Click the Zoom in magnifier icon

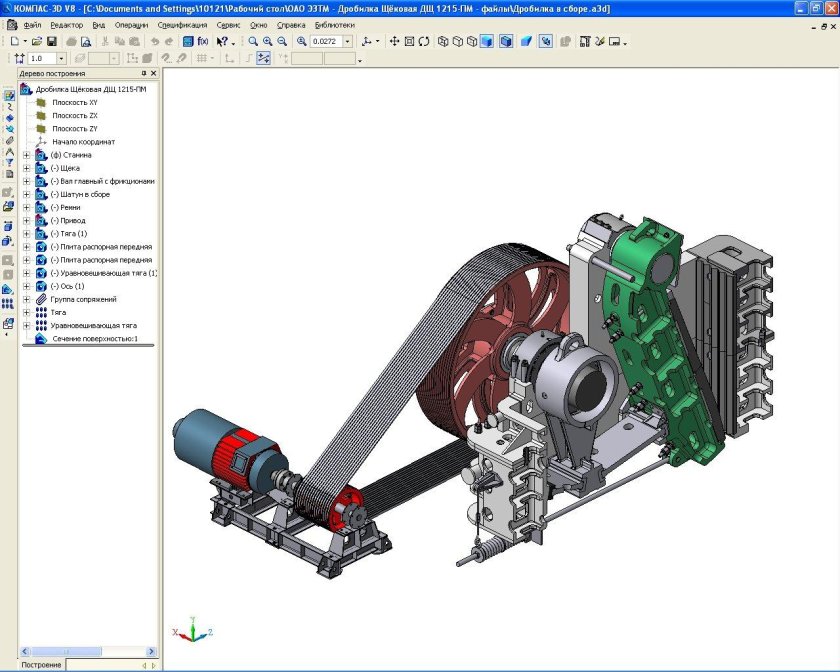268,42
